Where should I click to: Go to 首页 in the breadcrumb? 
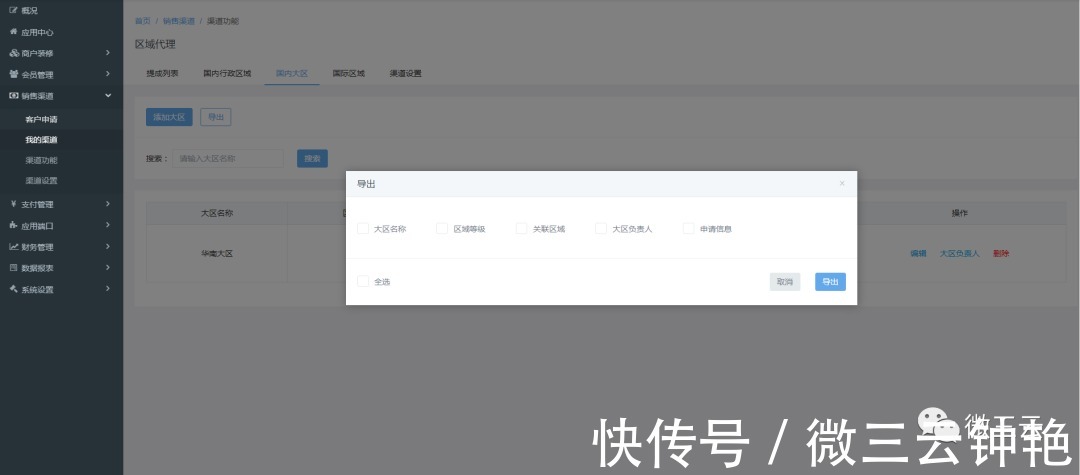[x=143, y=21]
